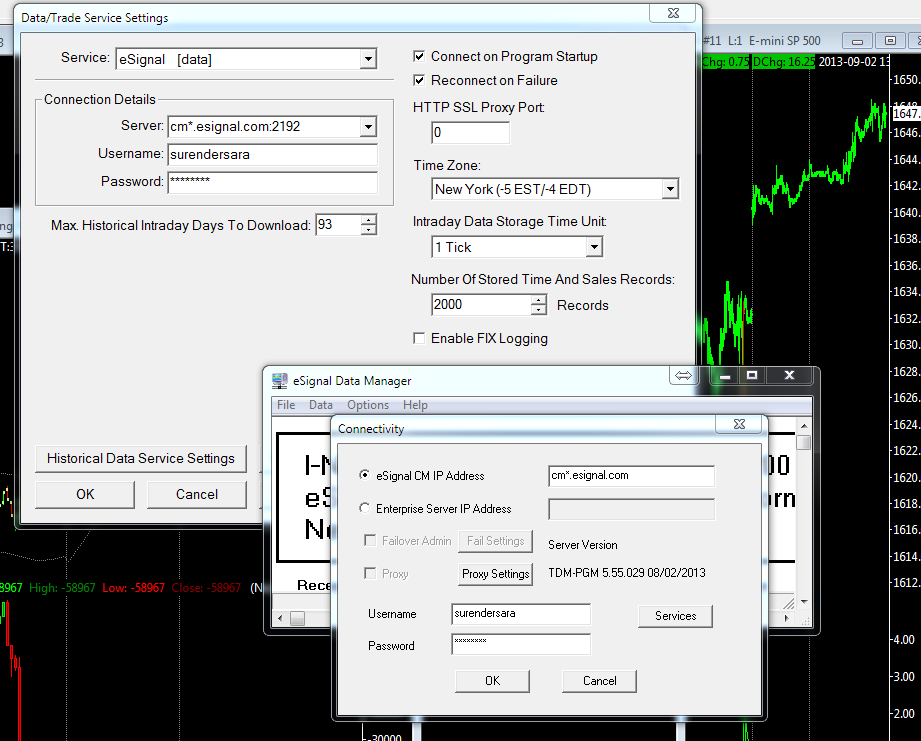
Task: Select eSignal CM IP Address radio button
Action: 365,475
